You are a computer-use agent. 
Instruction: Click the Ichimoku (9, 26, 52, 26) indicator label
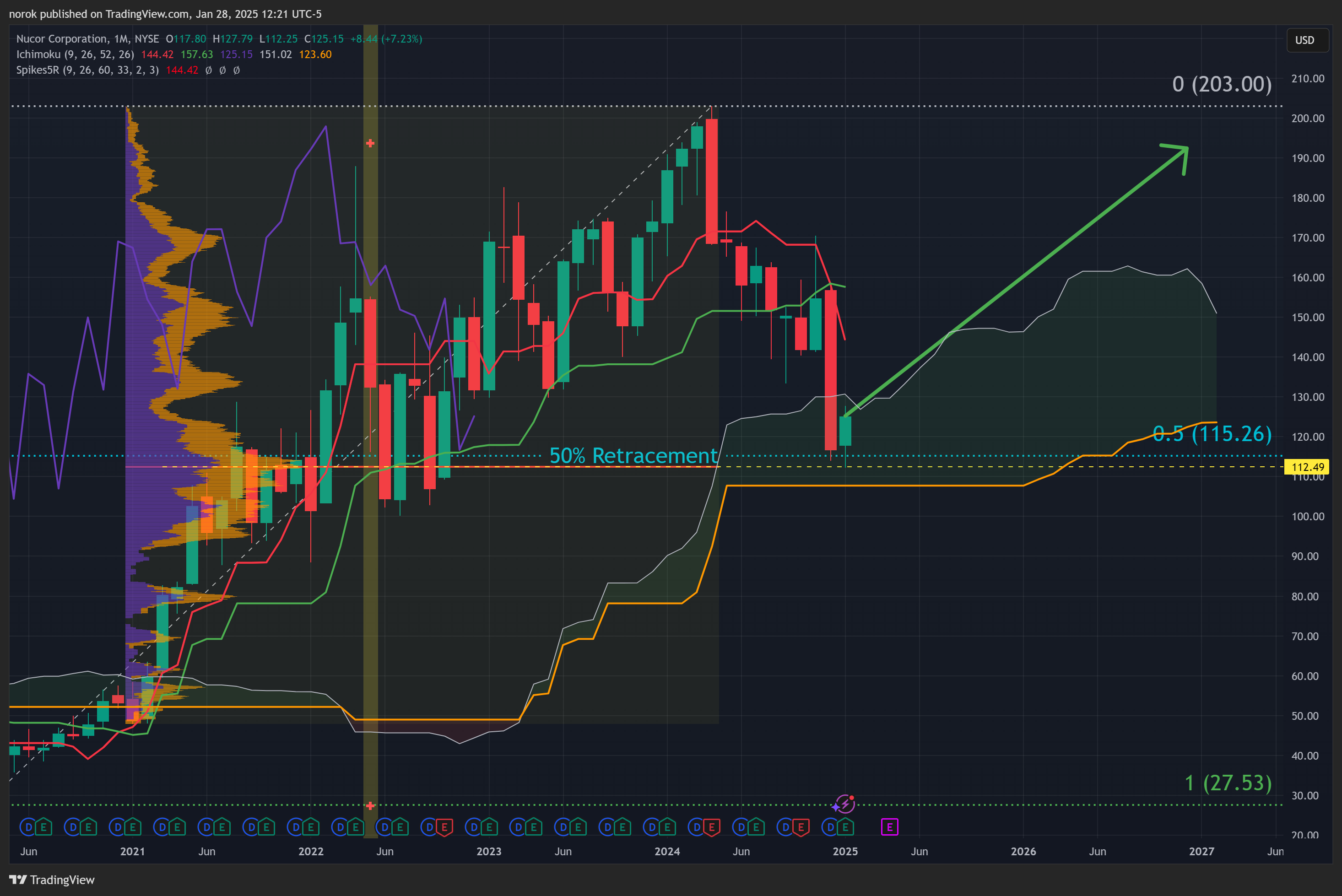(x=75, y=54)
